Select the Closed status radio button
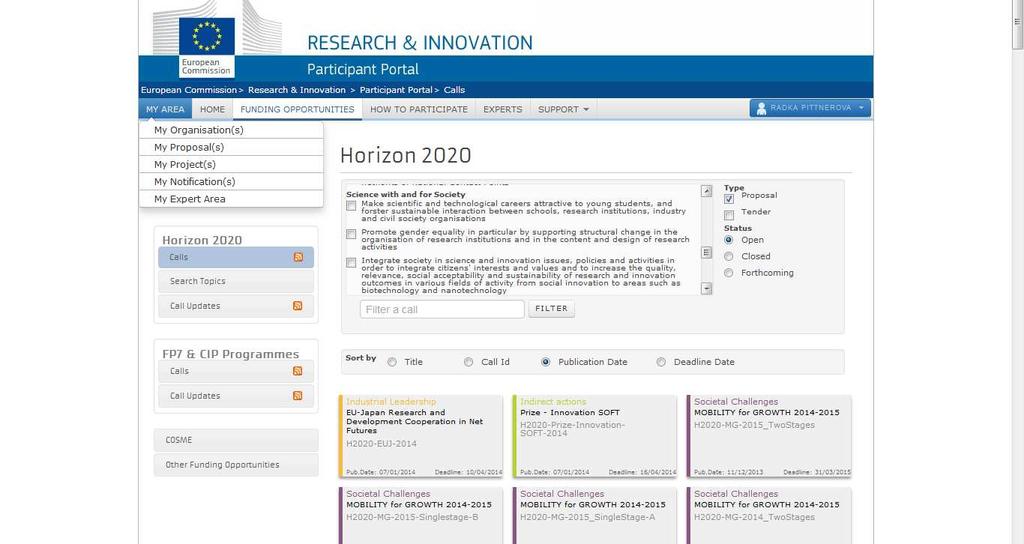 729,257
